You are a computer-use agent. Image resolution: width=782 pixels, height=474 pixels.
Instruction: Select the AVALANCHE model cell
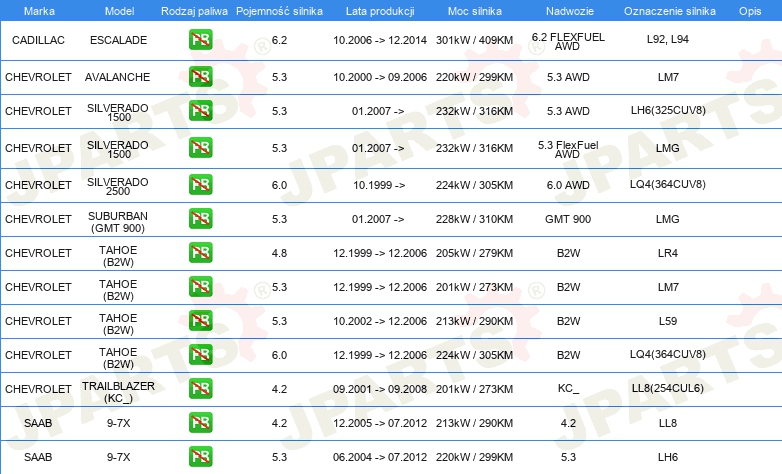coord(117,77)
